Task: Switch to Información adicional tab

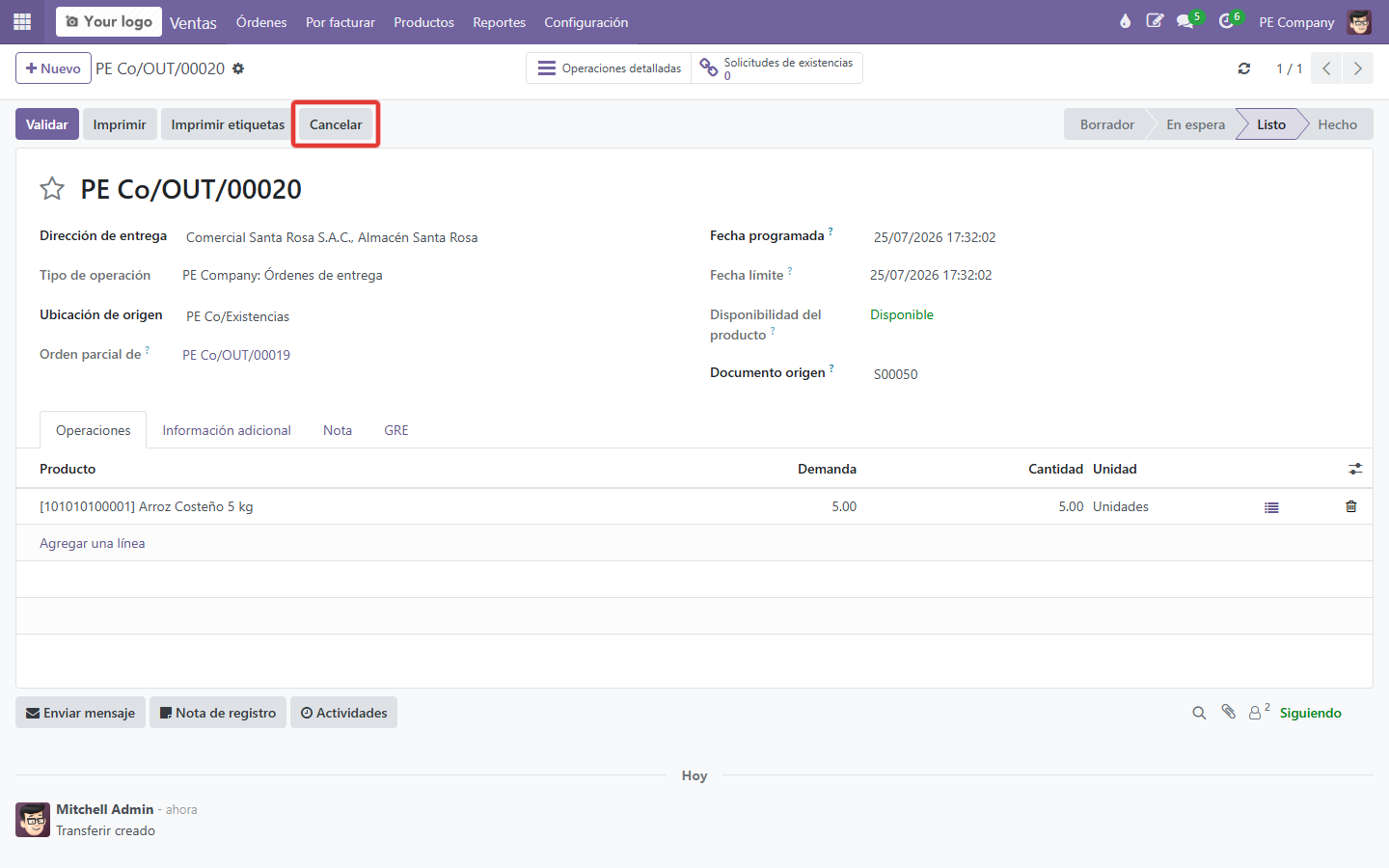Action: point(227,430)
